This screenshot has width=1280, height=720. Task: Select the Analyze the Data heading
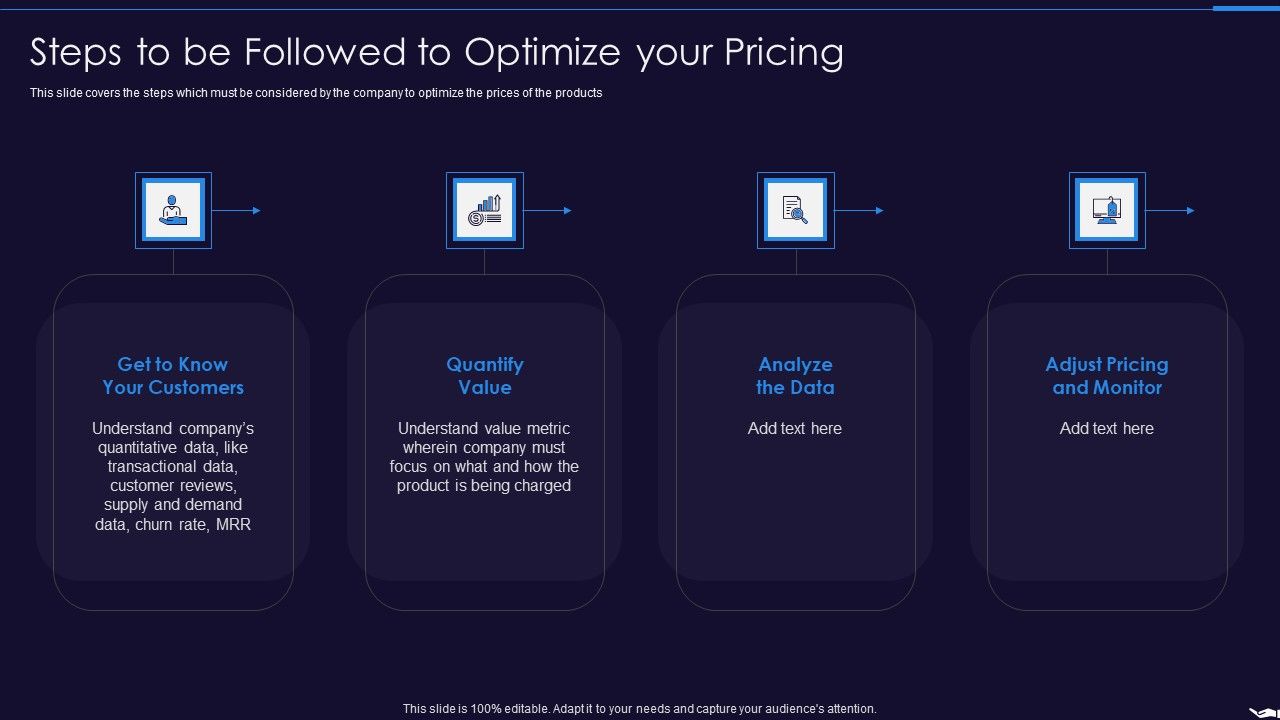[796, 376]
